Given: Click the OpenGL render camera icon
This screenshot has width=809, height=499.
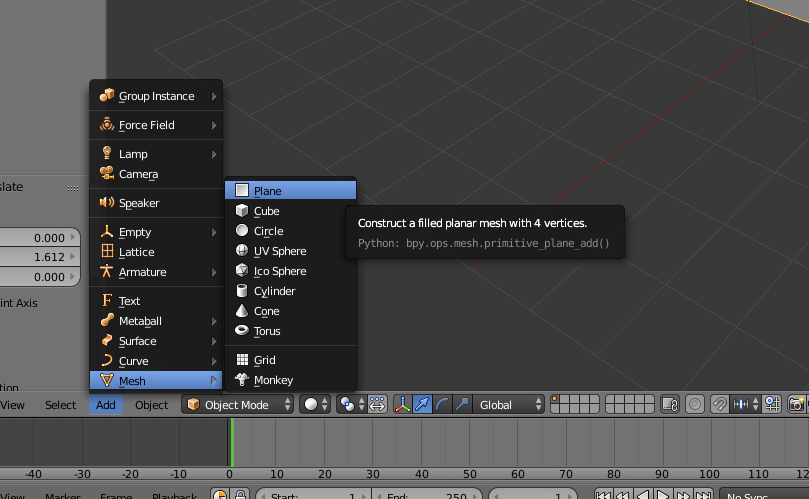Looking at the screenshot, I should tap(797, 405).
